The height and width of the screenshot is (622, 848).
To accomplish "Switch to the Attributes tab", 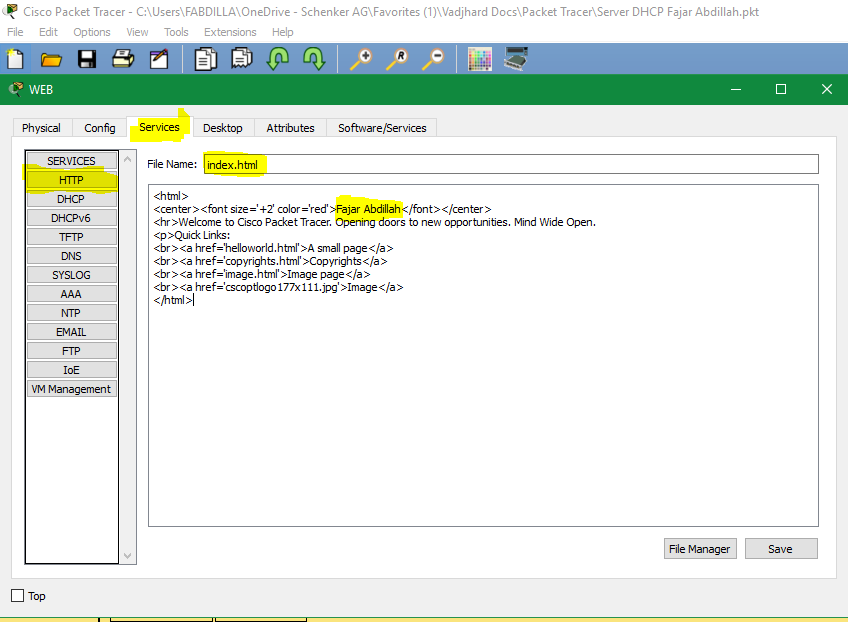I will tap(290, 128).
